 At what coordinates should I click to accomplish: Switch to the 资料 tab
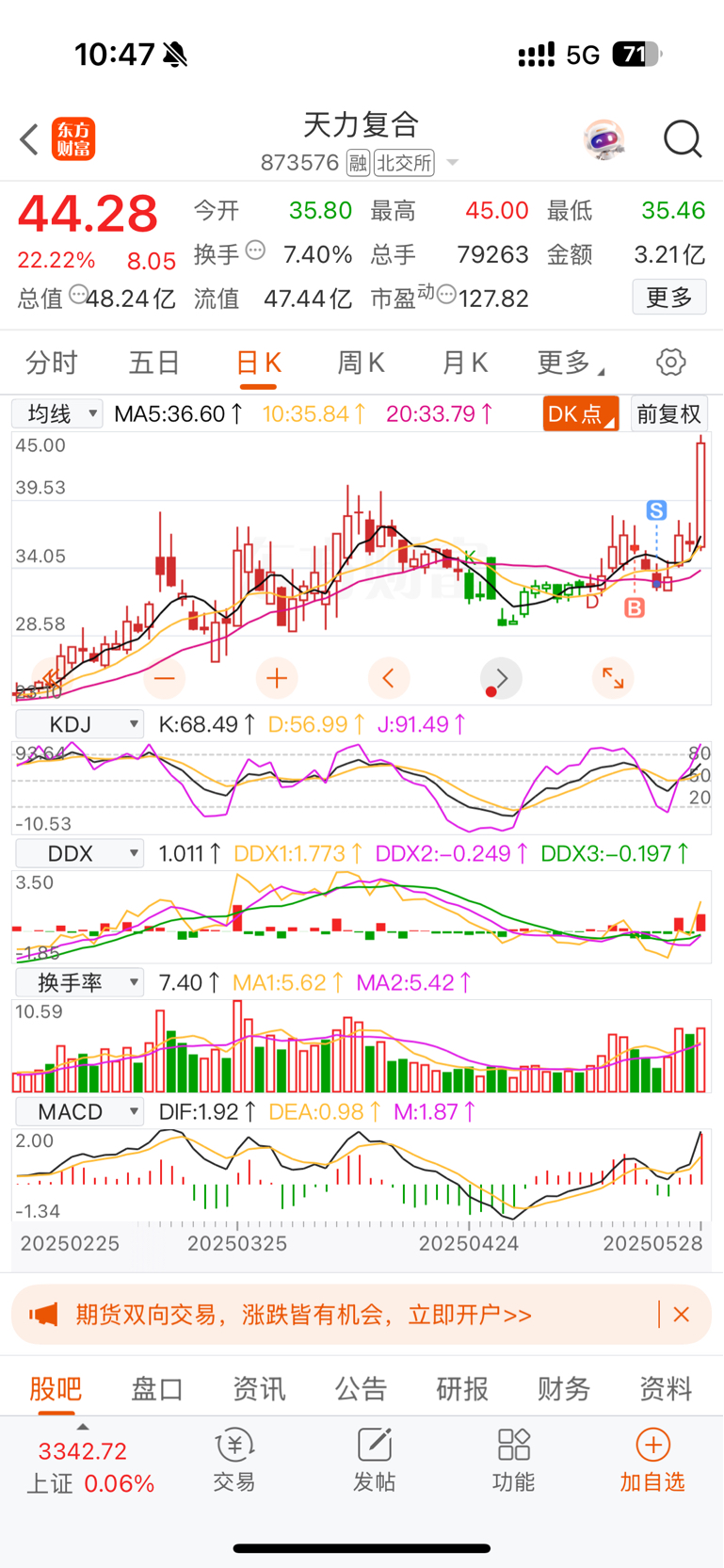coord(666,1388)
